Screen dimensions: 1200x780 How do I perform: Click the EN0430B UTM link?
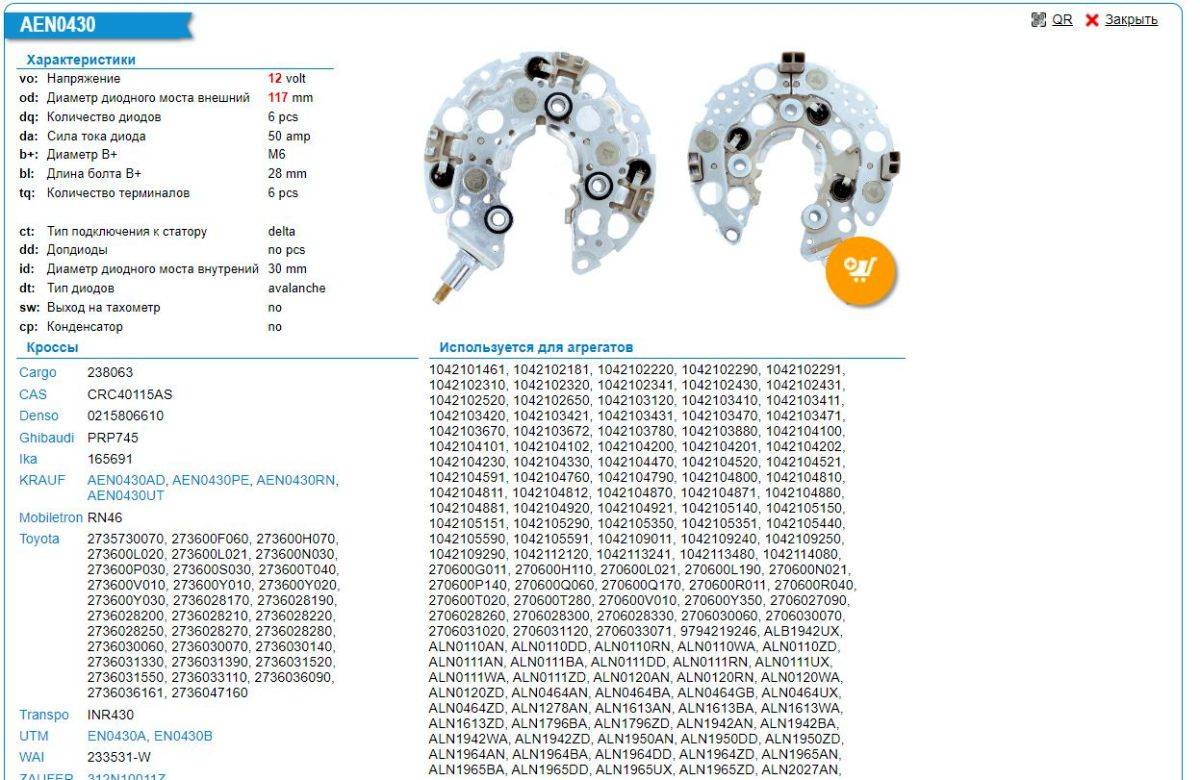183,736
